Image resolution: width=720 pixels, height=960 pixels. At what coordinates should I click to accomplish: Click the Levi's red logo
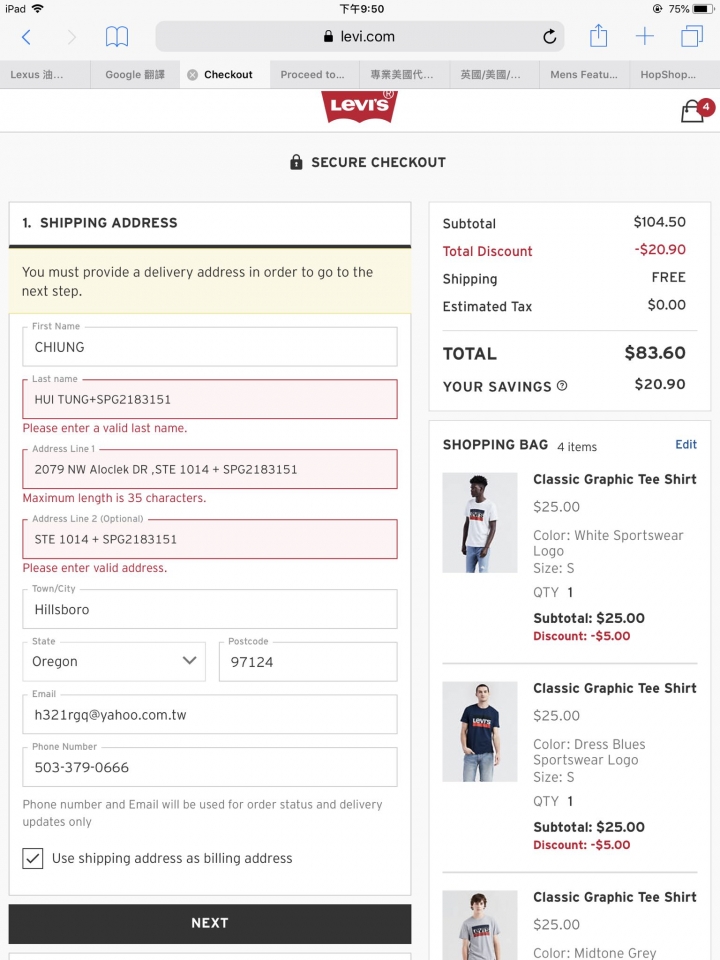tap(359, 107)
